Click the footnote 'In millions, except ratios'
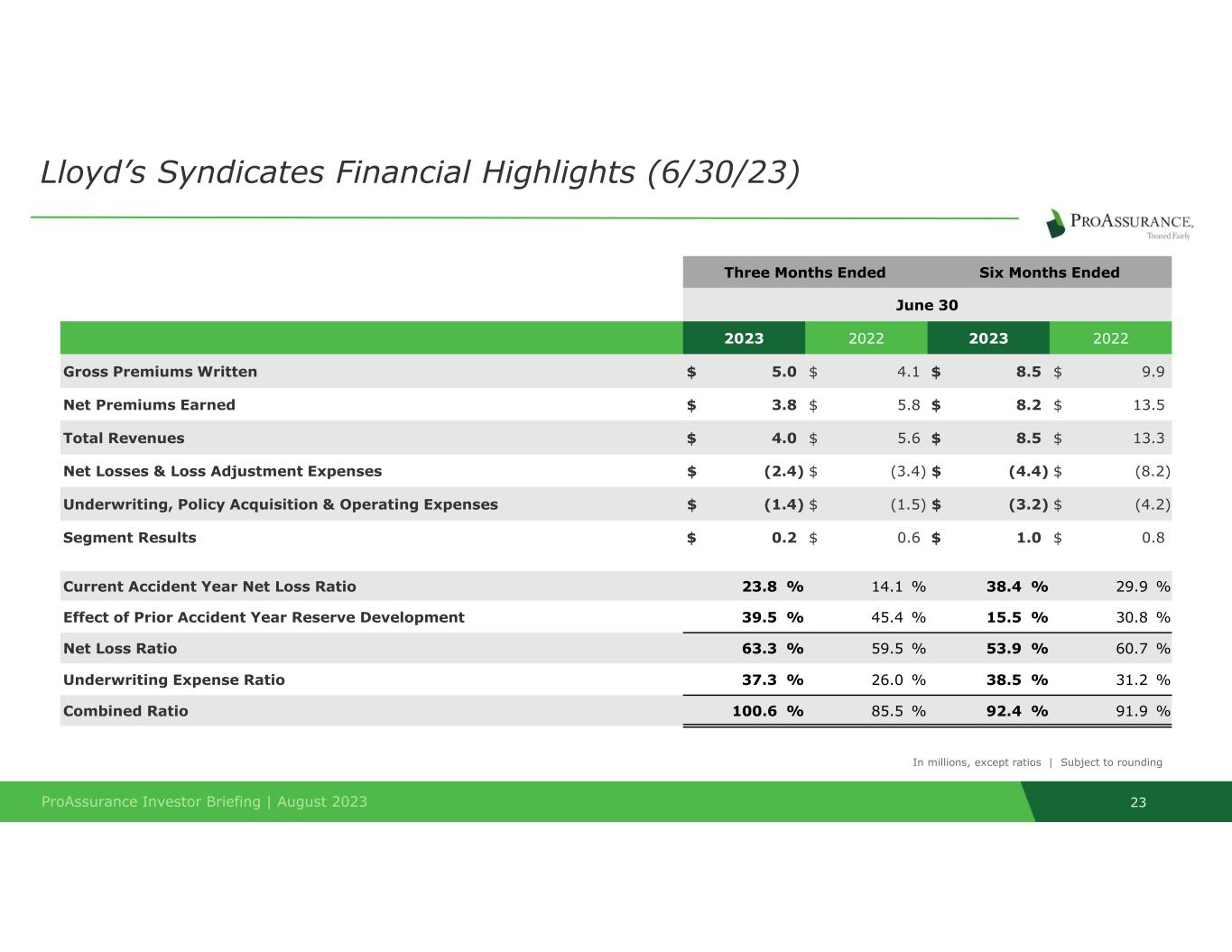1232x952 pixels. click(977, 763)
